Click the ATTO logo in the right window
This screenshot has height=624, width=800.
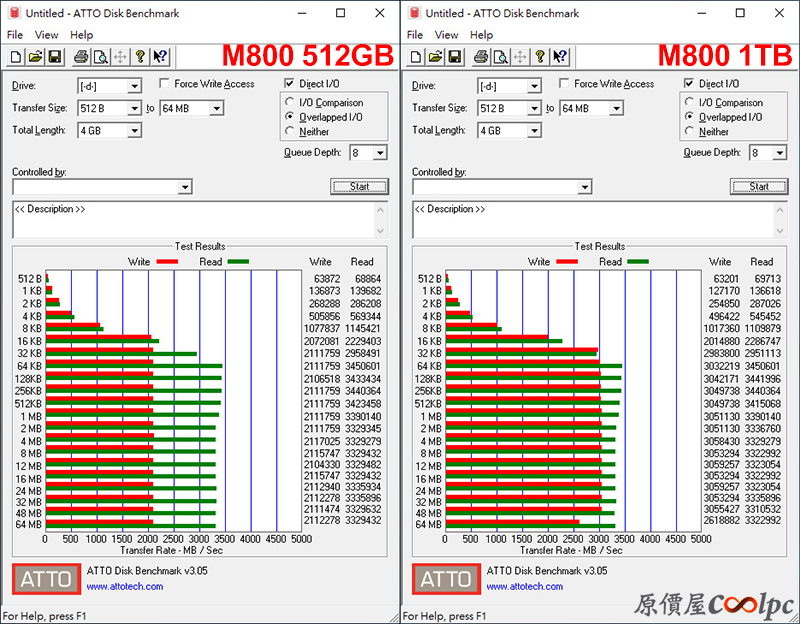pyautogui.click(x=446, y=579)
